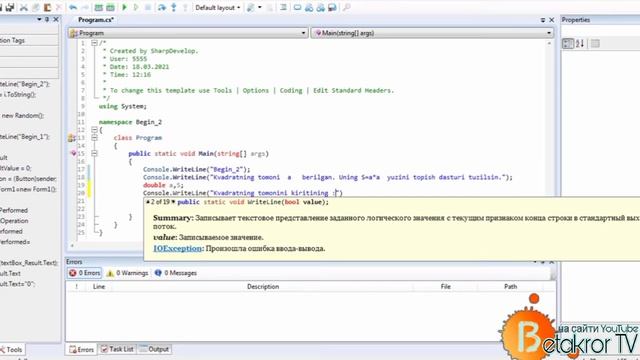Click the Save All toolbar icon

(x=9, y=7)
